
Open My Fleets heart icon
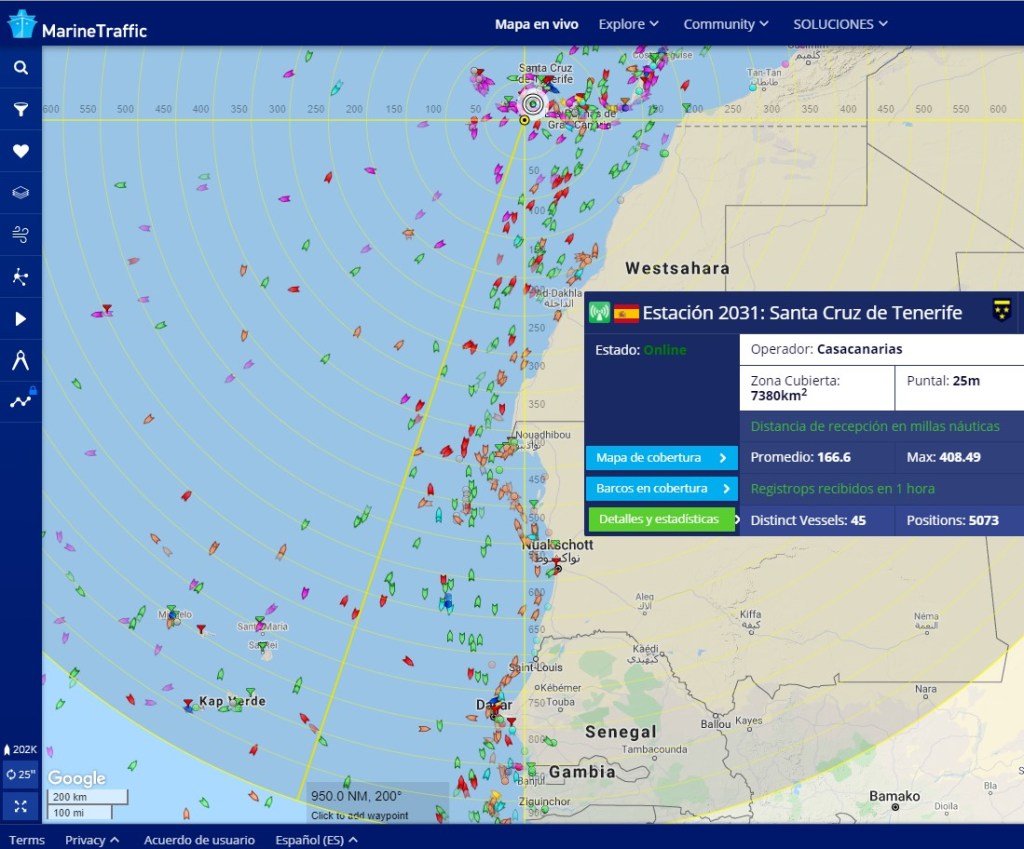click(21, 152)
